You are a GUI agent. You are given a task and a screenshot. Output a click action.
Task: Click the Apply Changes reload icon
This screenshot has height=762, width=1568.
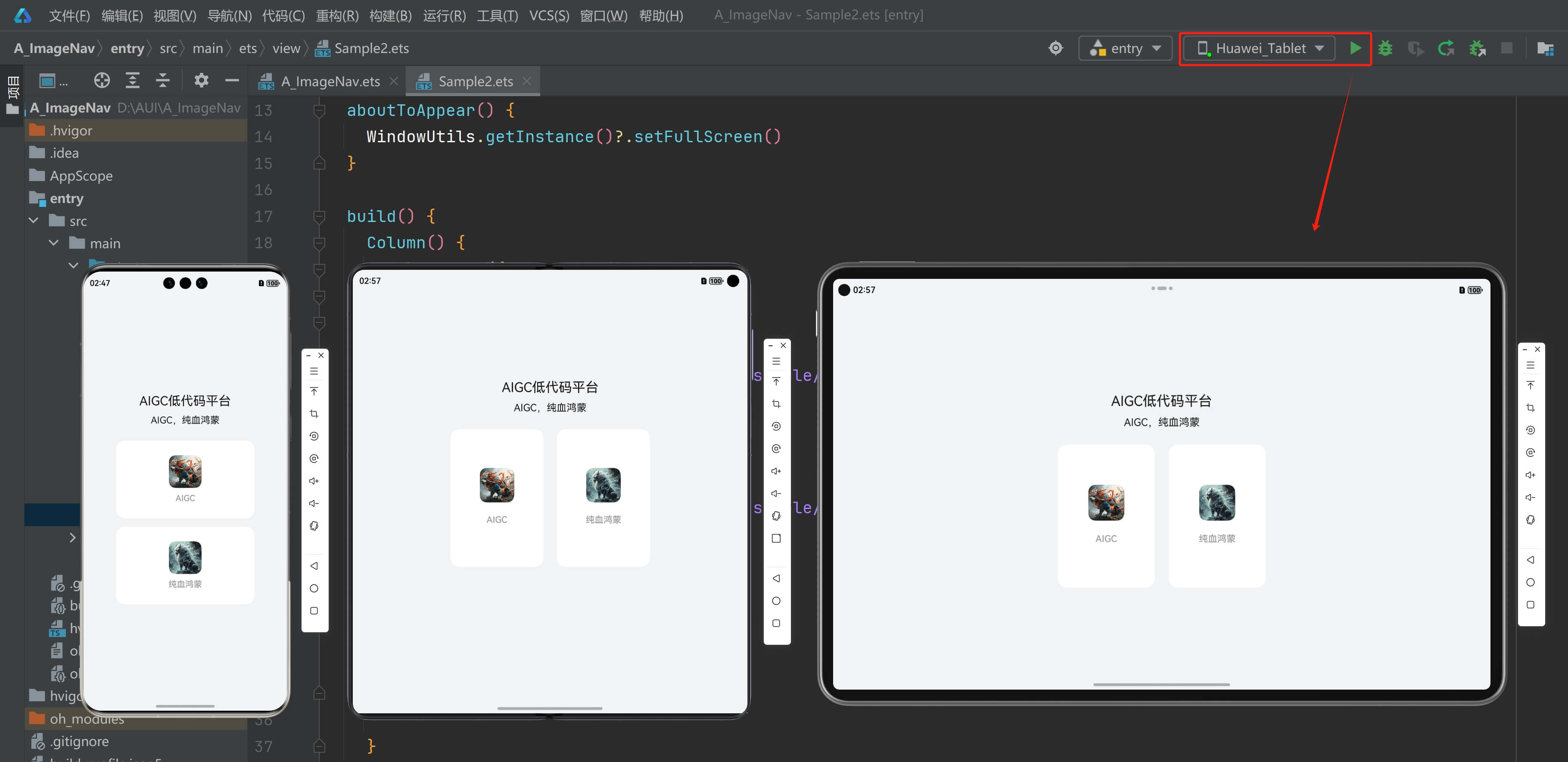click(x=1446, y=48)
